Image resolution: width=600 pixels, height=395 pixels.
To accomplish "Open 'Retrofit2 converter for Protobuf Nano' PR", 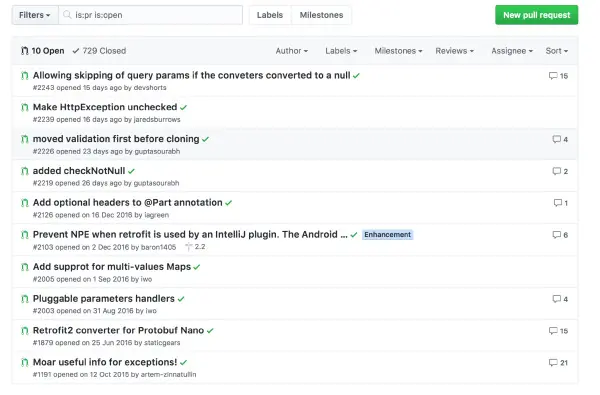I will pyautogui.click(x=118, y=330).
